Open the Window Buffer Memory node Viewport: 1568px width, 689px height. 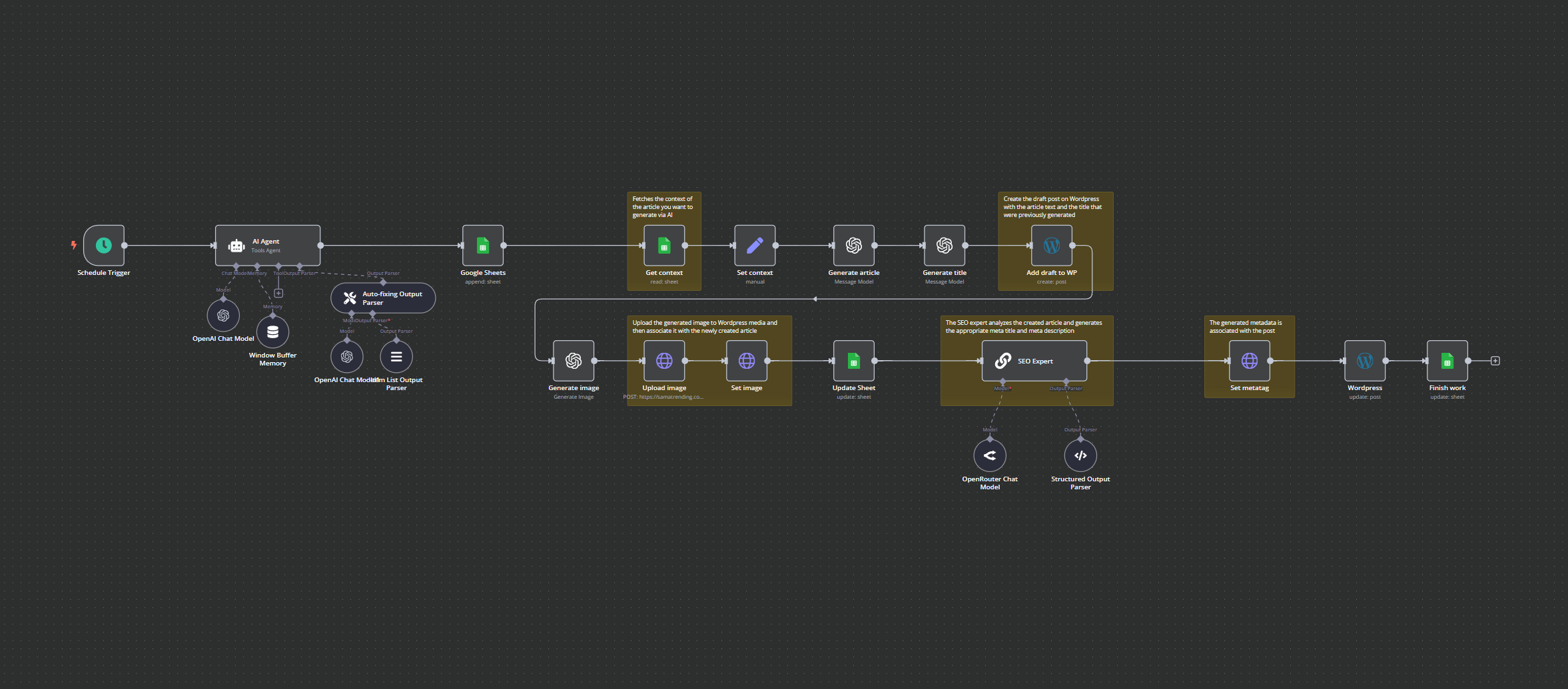272,332
